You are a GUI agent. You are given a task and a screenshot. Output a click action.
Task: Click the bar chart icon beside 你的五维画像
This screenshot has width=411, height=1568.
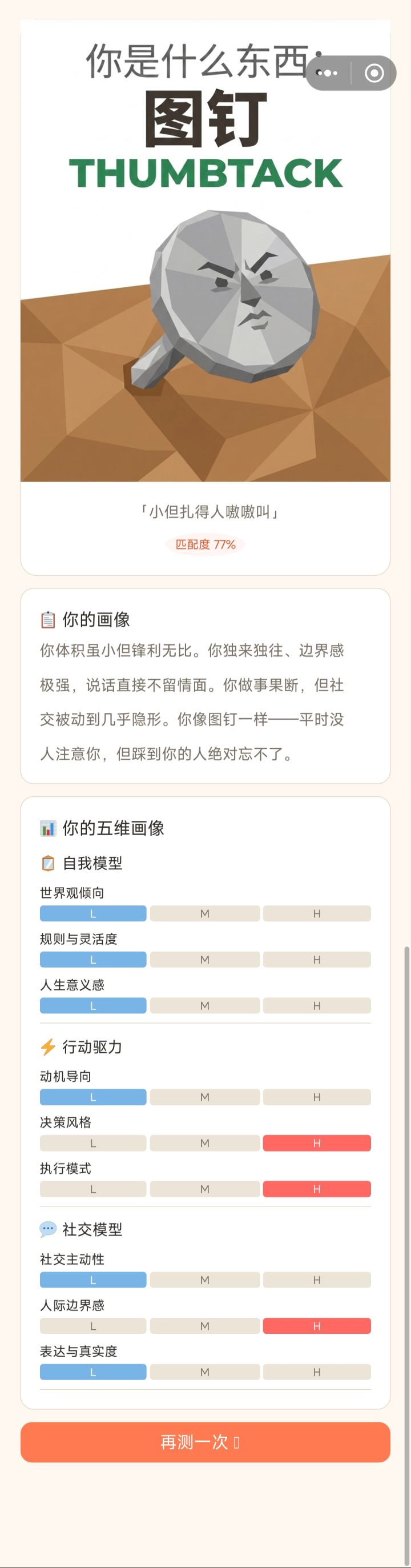coord(48,828)
